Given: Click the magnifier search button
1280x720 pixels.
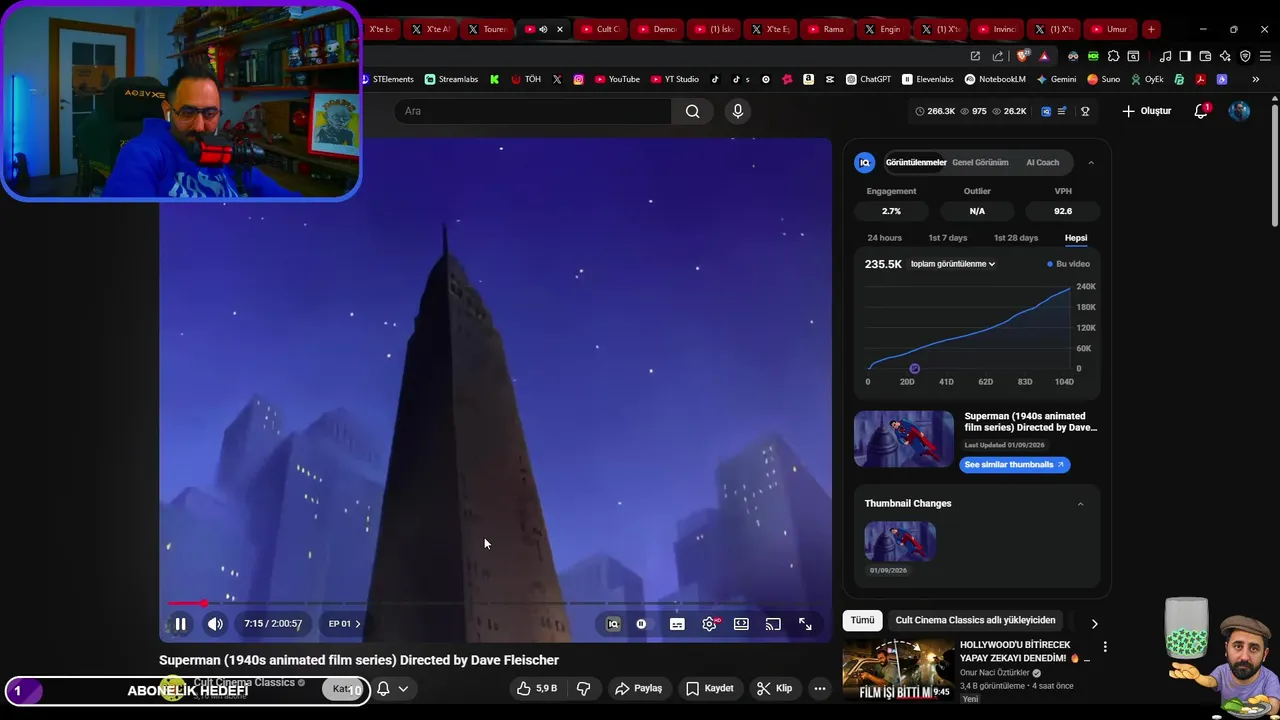Looking at the screenshot, I should (x=692, y=111).
